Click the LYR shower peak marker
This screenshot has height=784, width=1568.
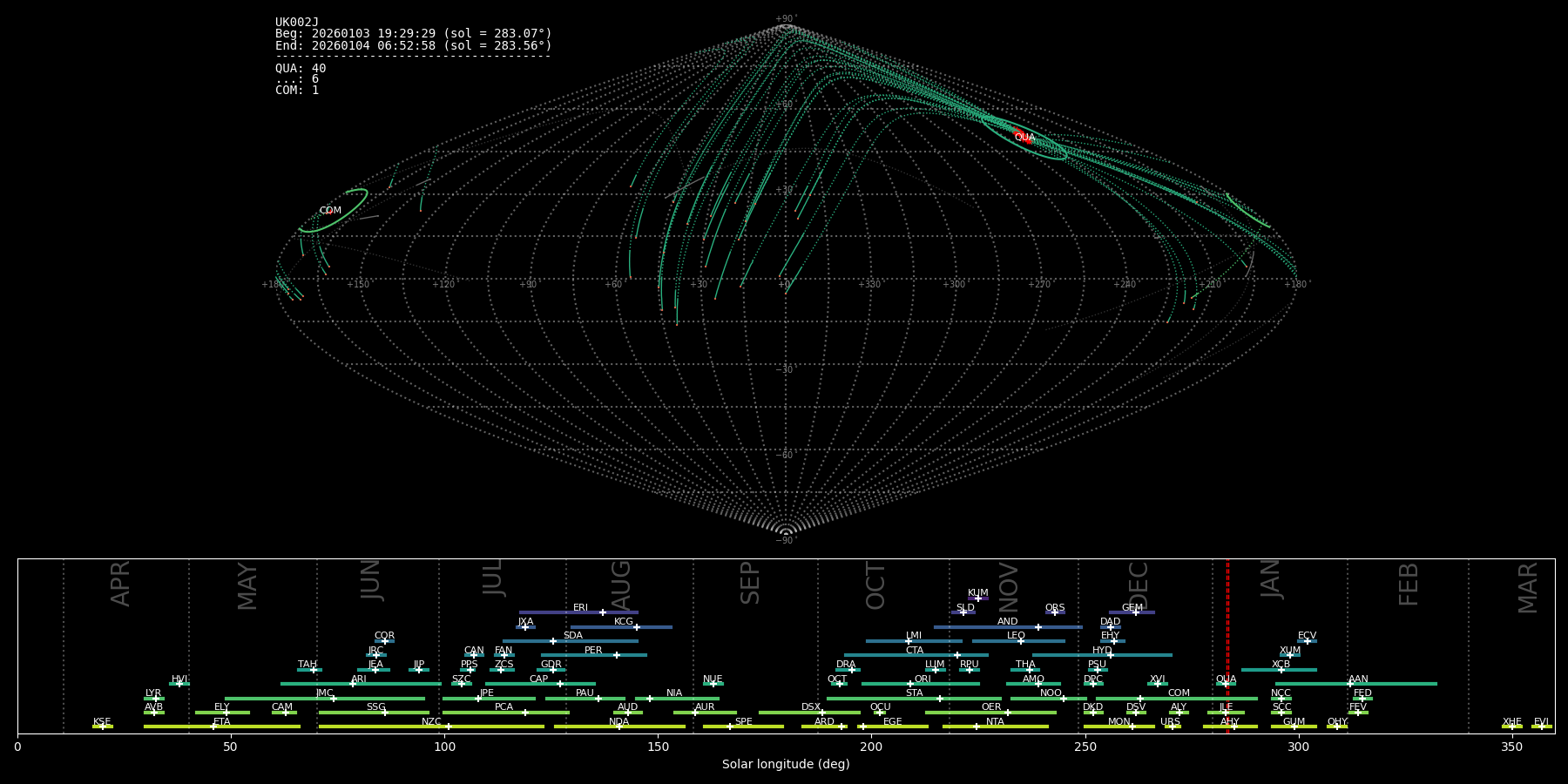[x=156, y=699]
